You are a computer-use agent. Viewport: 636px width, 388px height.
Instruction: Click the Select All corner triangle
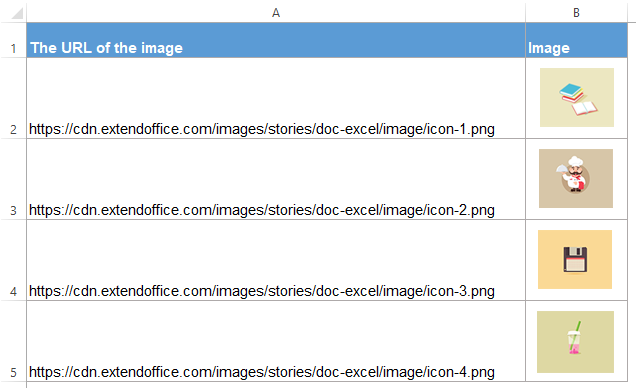(17, 13)
